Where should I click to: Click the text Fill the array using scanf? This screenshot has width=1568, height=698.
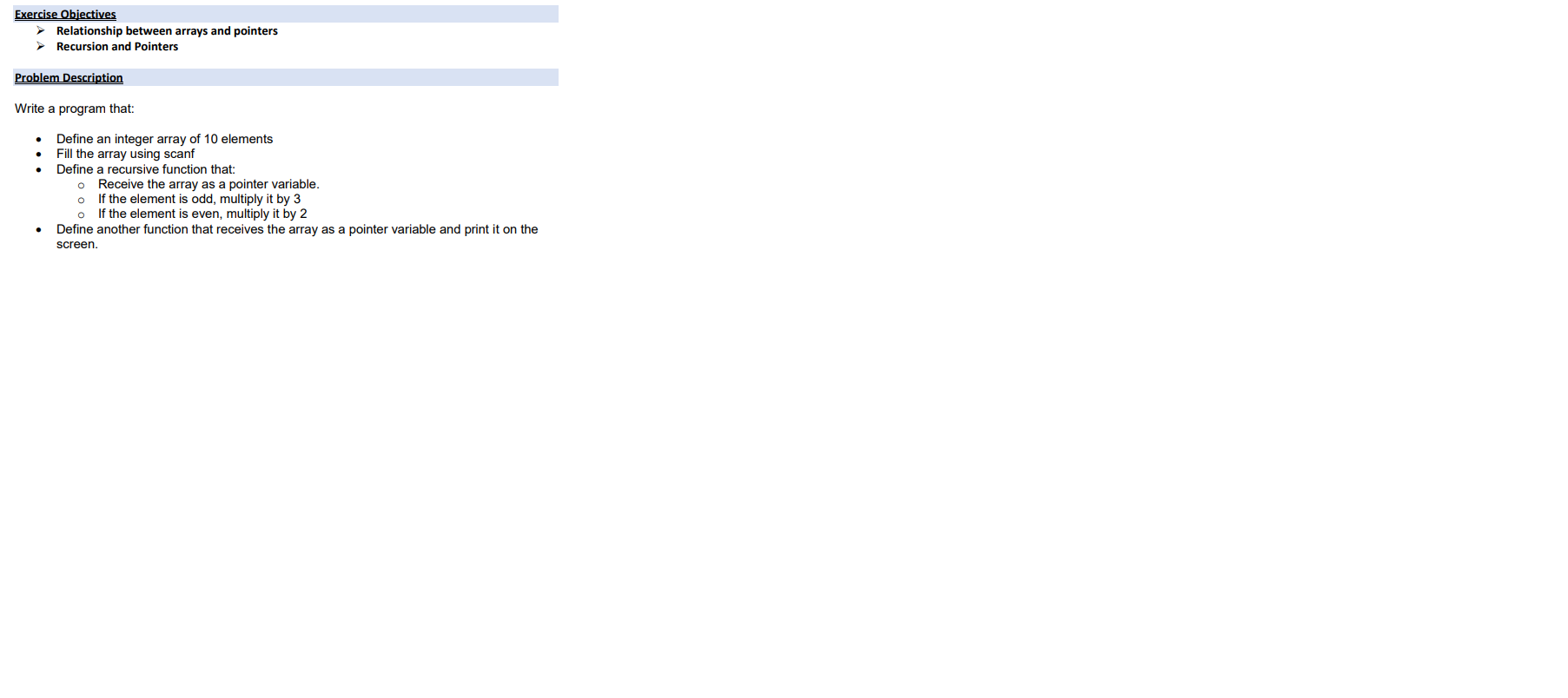(125, 154)
